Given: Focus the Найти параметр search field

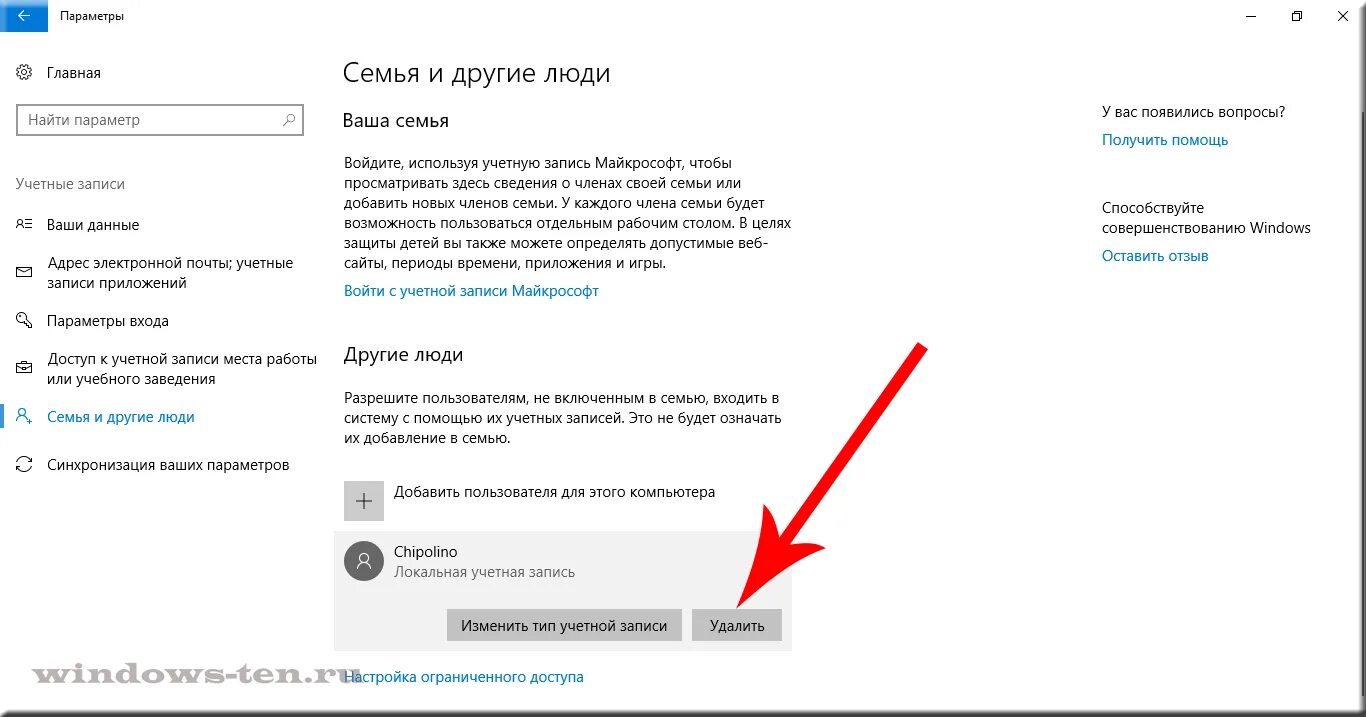Looking at the screenshot, I should 160,120.
